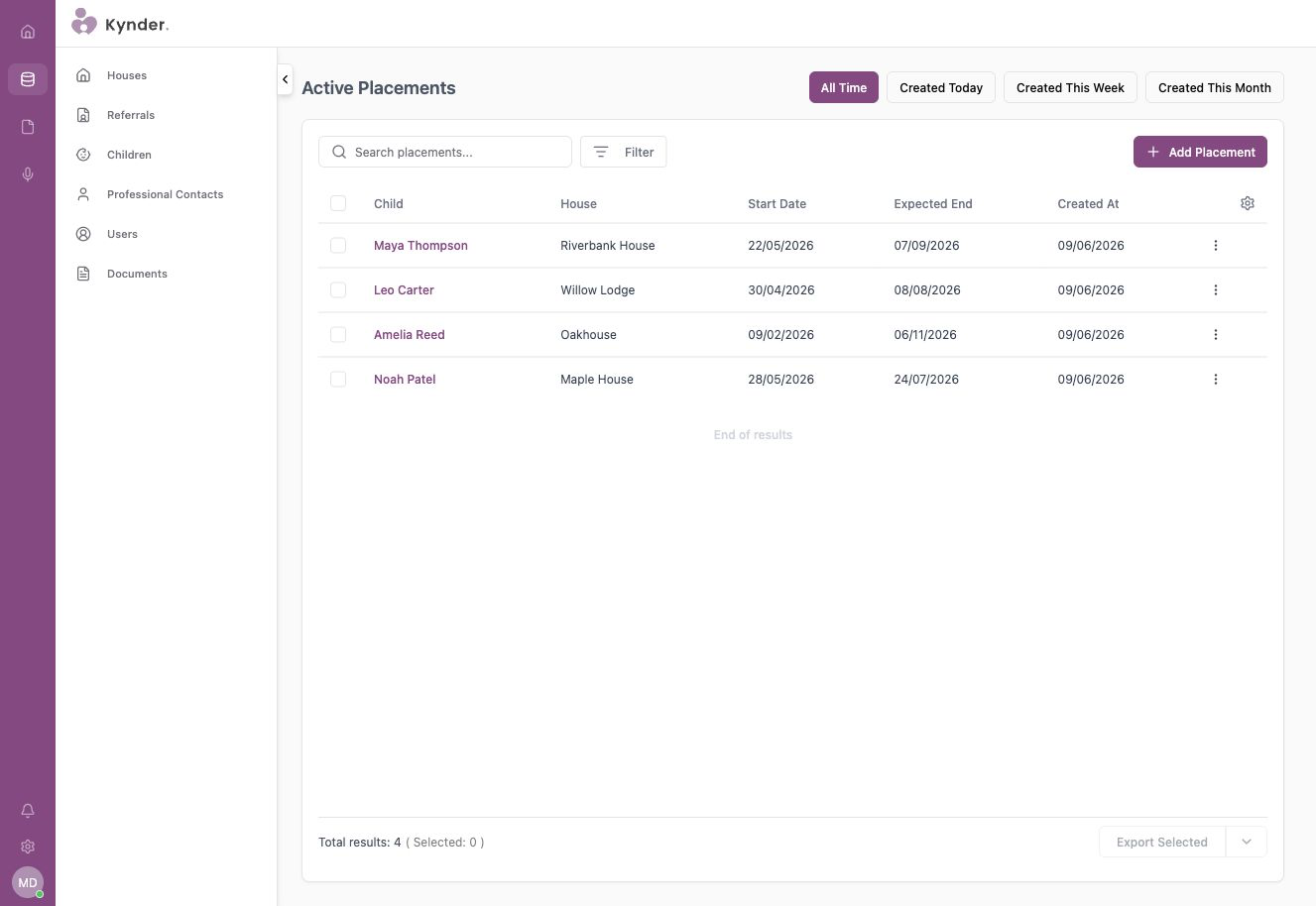1316x906 pixels.
Task: Click the Referrals sidebar icon
Action: [x=84, y=115]
